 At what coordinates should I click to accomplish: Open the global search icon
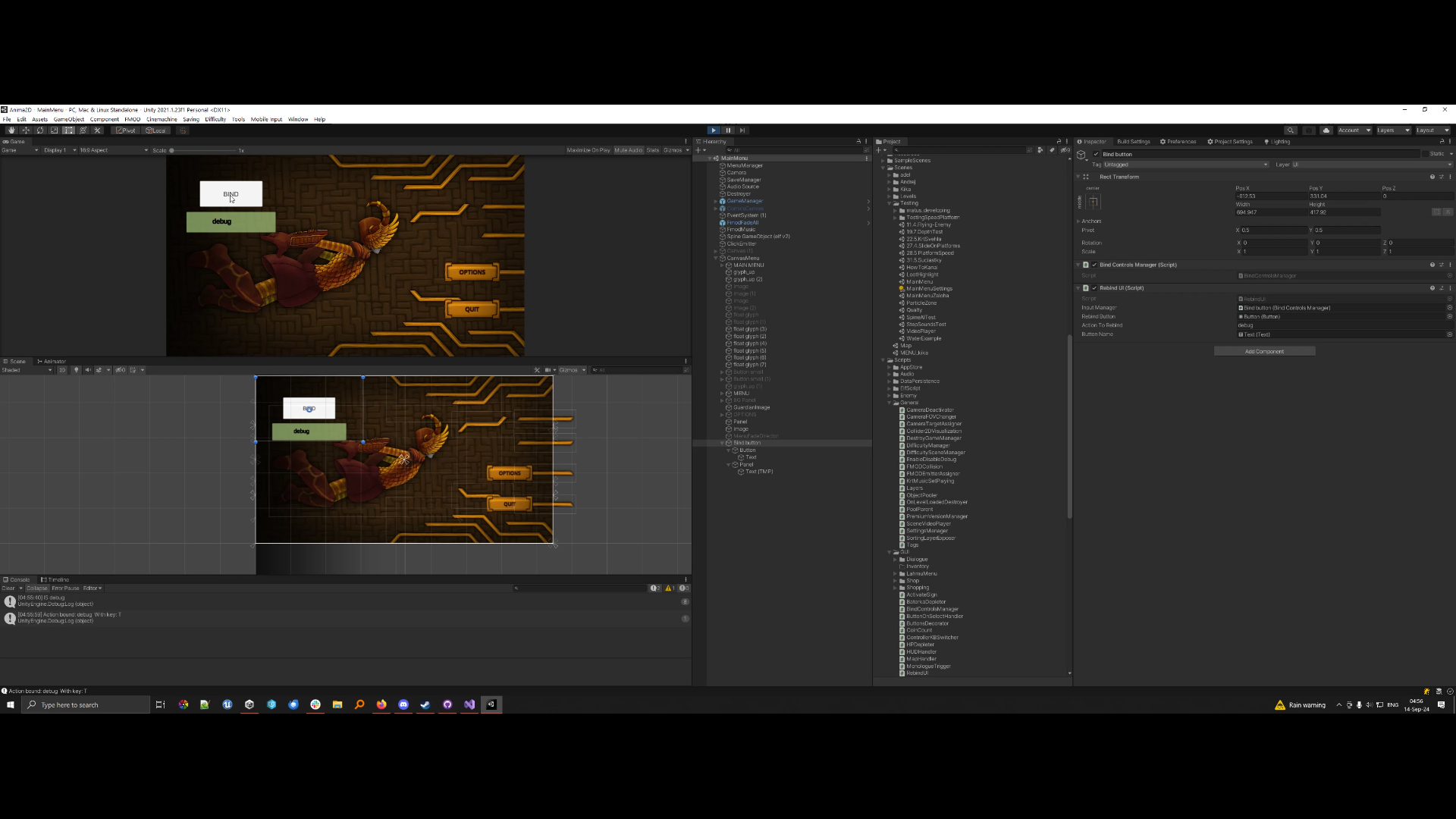[x=1290, y=130]
